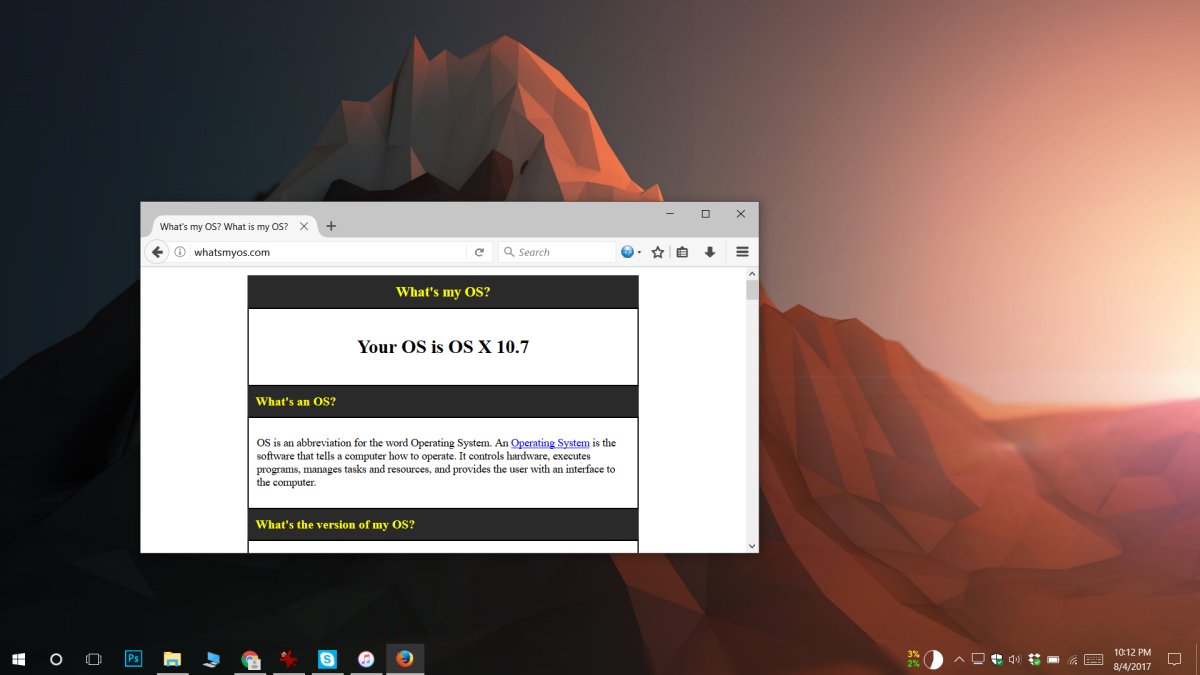The image size is (1200, 675).
Task: Click the globe extension icon in toolbar
Action: point(627,252)
